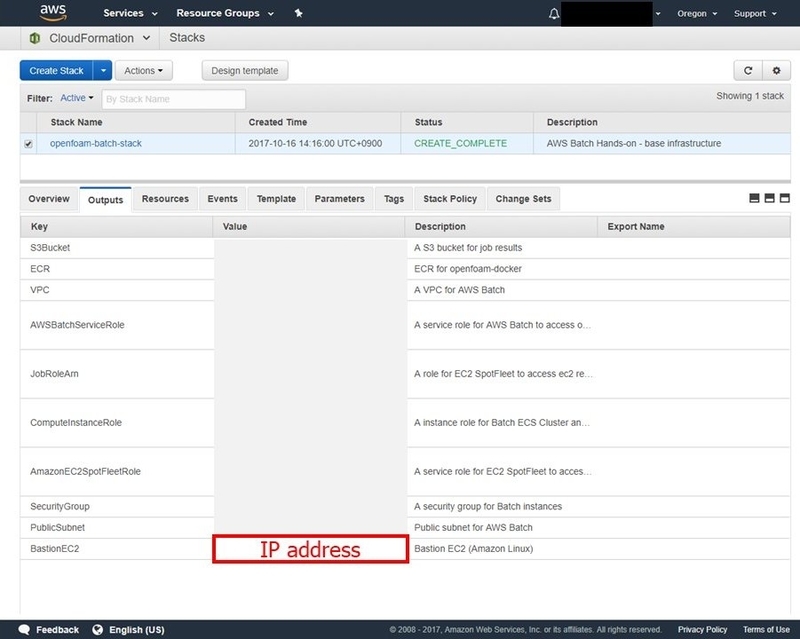Switch to the Tags tab
This screenshot has height=639, width=800.
[394, 199]
